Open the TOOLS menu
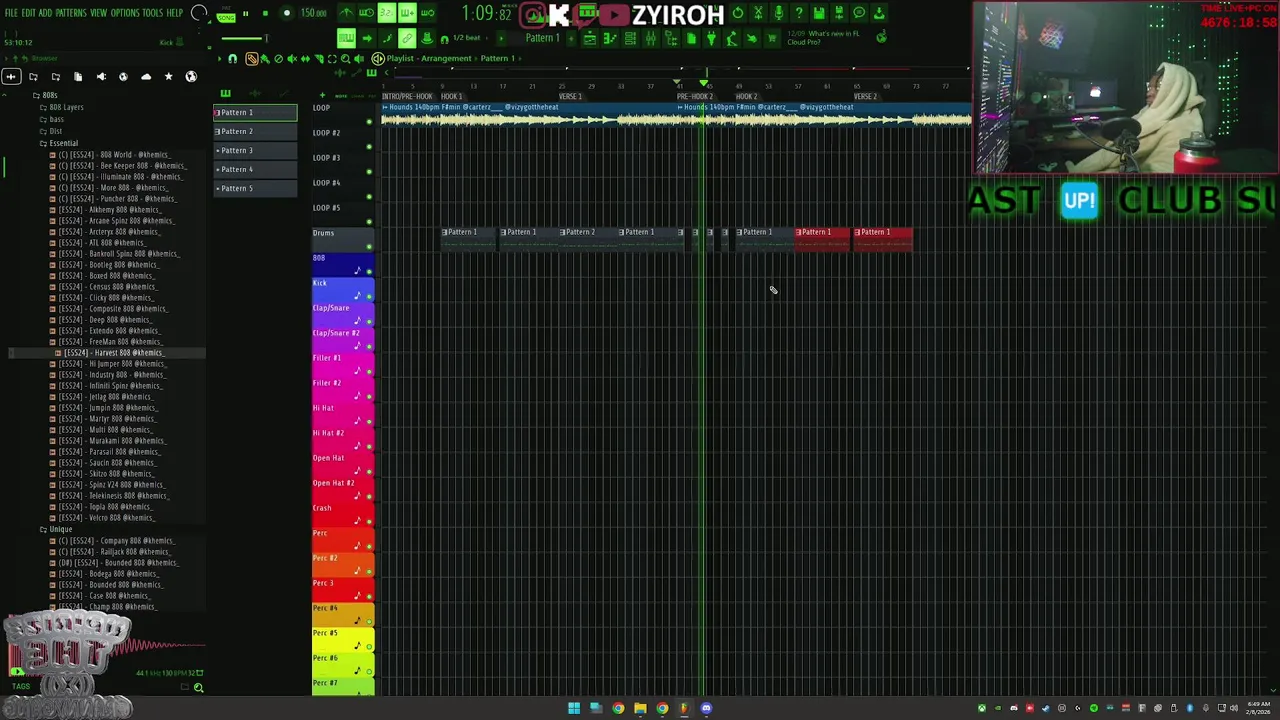Image resolution: width=1280 pixels, height=720 pixels. (153, 13)
